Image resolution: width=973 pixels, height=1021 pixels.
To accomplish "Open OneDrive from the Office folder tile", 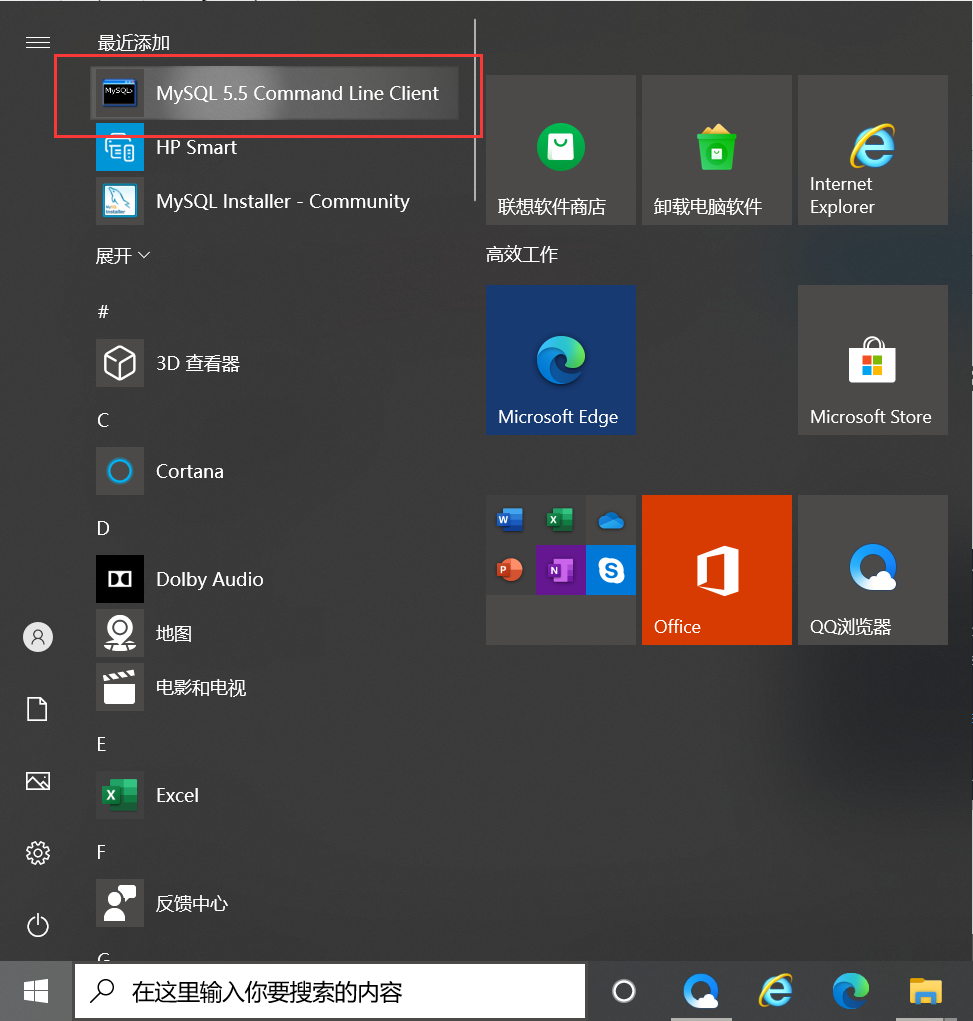I will [611, 520].
